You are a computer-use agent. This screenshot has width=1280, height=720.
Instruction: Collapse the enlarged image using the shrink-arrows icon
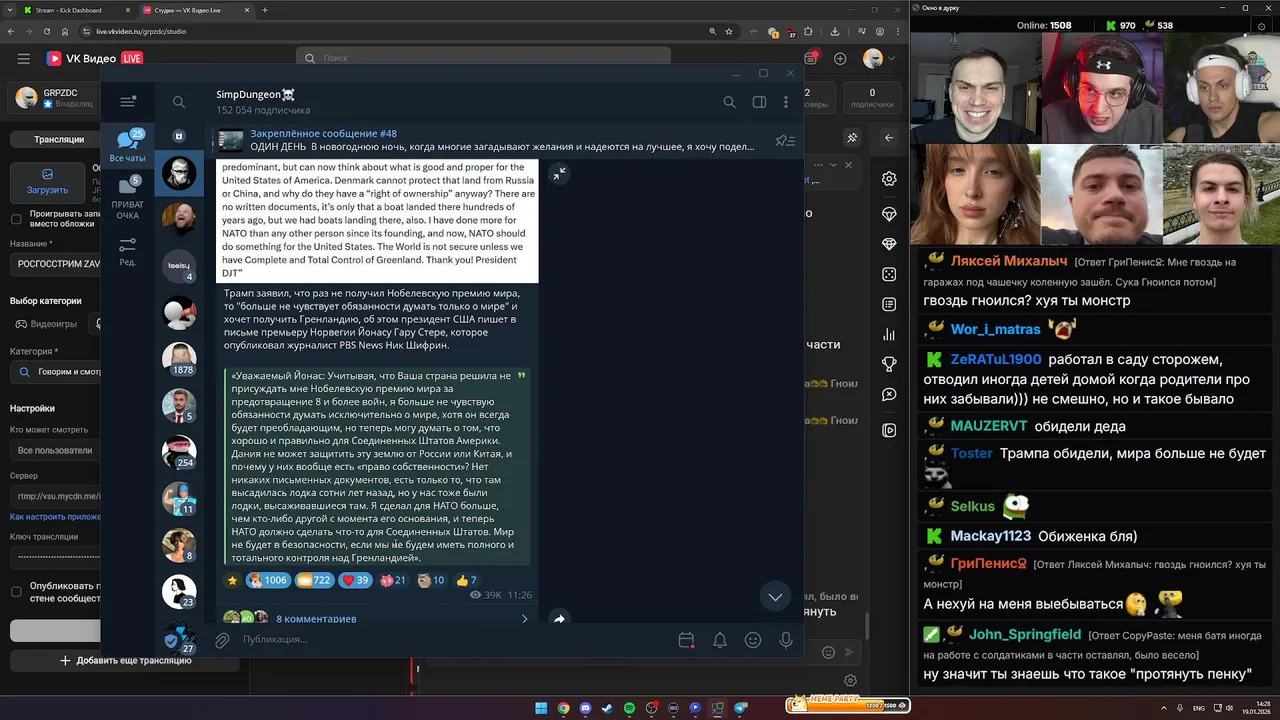(x=559, y=173)
